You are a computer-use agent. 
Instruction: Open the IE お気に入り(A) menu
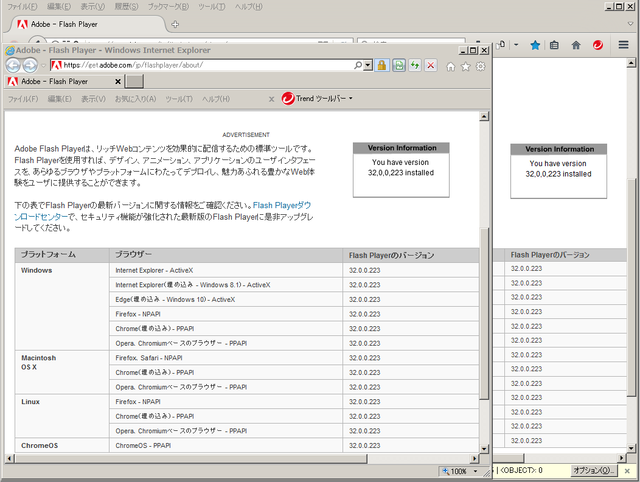click(x=136, y=99)
